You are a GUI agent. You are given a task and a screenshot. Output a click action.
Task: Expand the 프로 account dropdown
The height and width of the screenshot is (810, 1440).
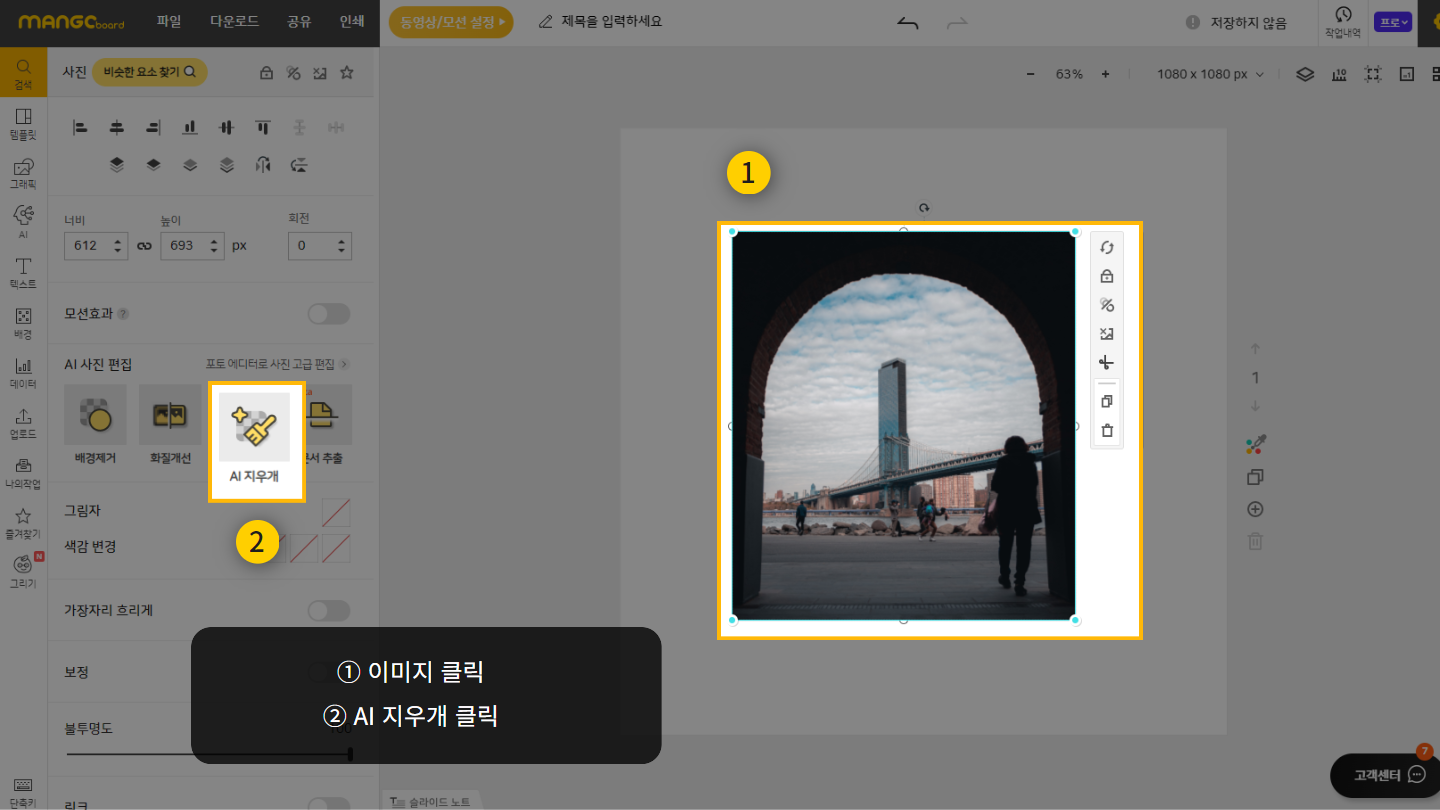point(1393,22)
